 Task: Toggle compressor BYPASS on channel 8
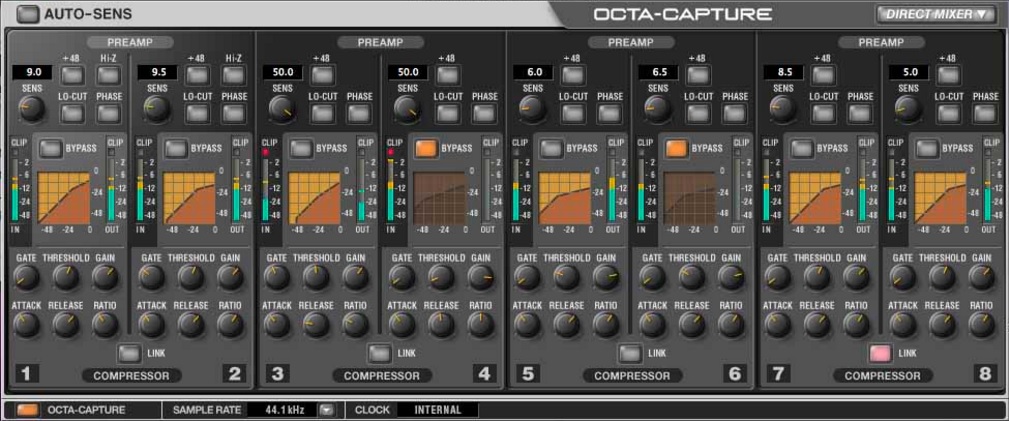(927, 148)
